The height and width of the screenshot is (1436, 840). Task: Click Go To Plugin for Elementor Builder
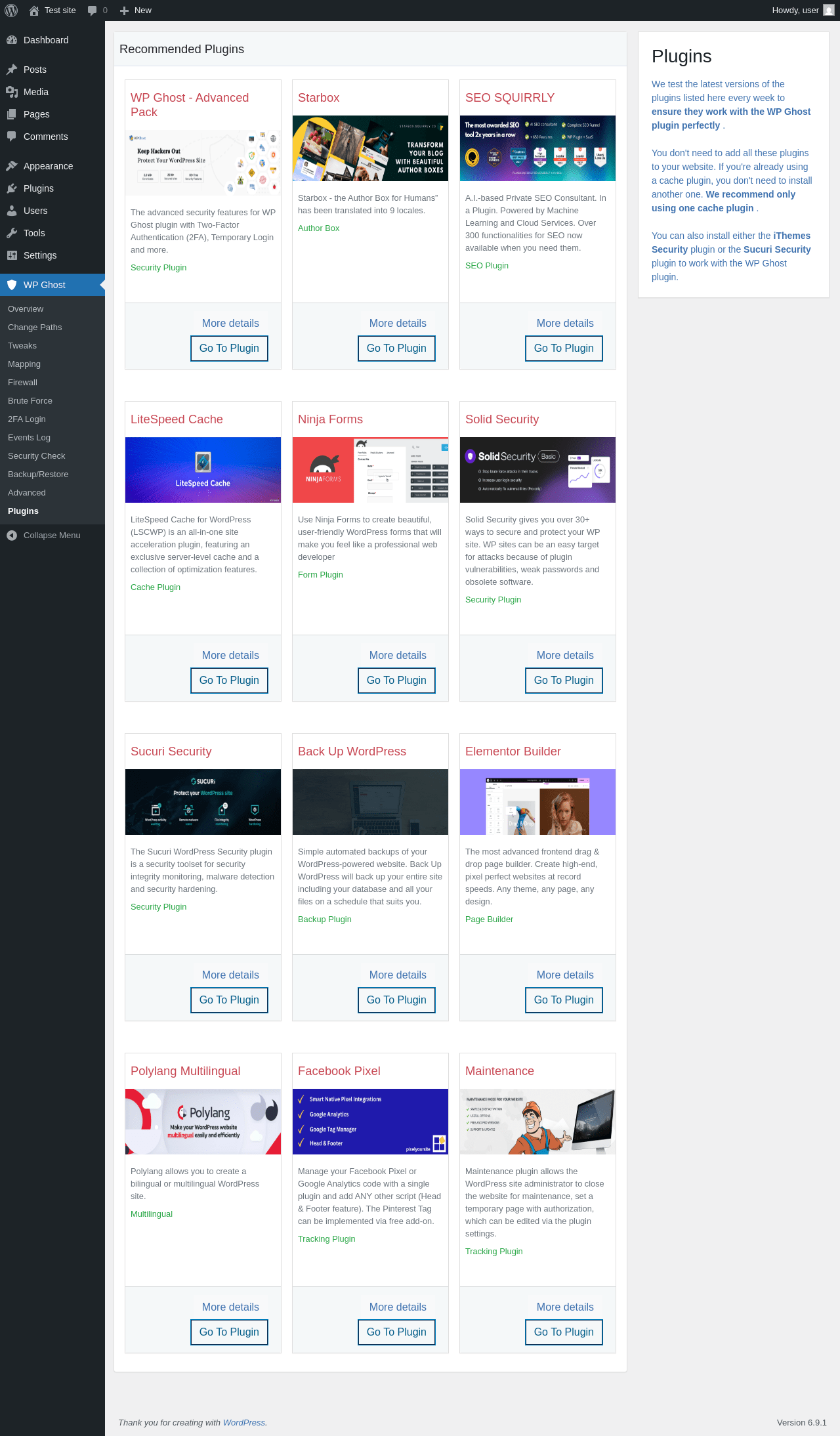pyautogui.click(x=564, y=1000)
